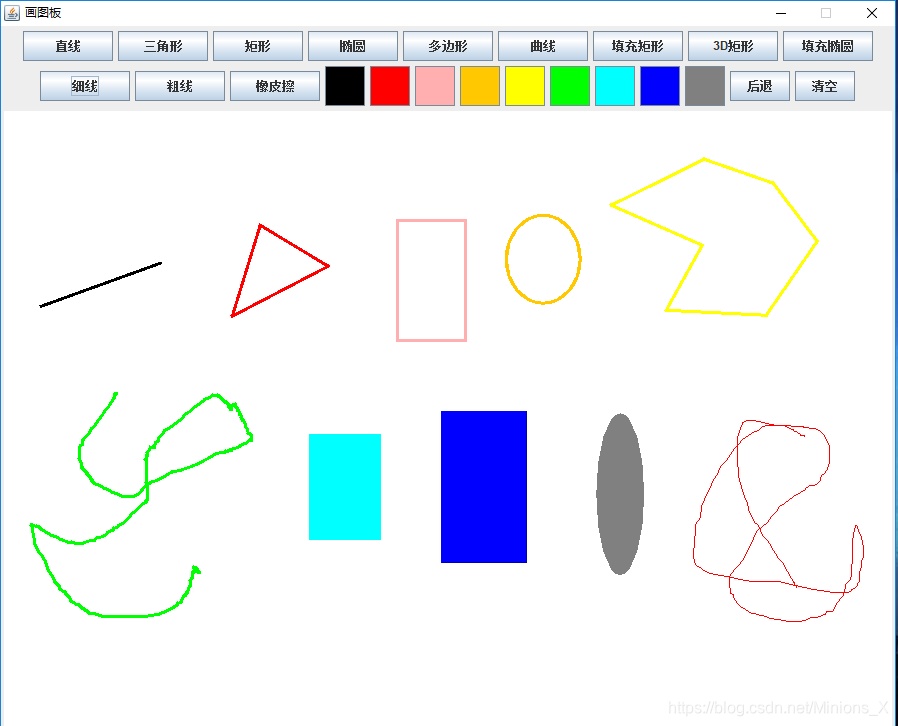Switch to 细线 thin line width
This screenshot has width=898, height=726.
tap(85, 86)
